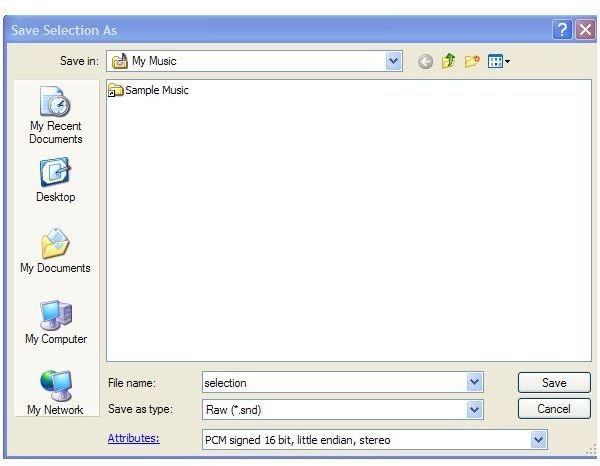Click the Sample Music folder name
Screen dimensions: 600x466
click(157, 90)
